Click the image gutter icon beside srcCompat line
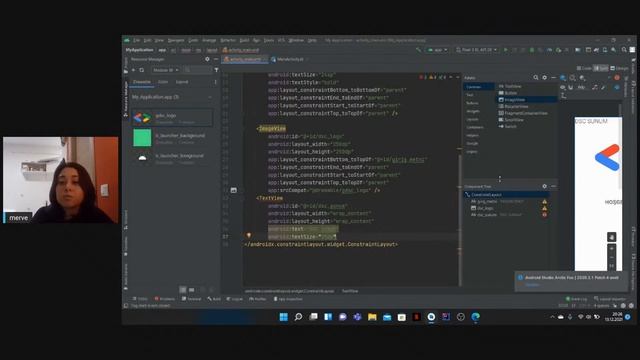The height and width of the screenshot is (360, 640). point(233,190)
